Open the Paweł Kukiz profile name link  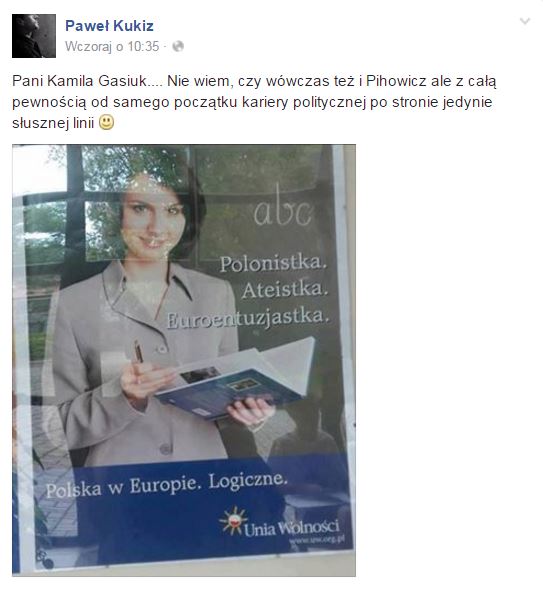109,26
